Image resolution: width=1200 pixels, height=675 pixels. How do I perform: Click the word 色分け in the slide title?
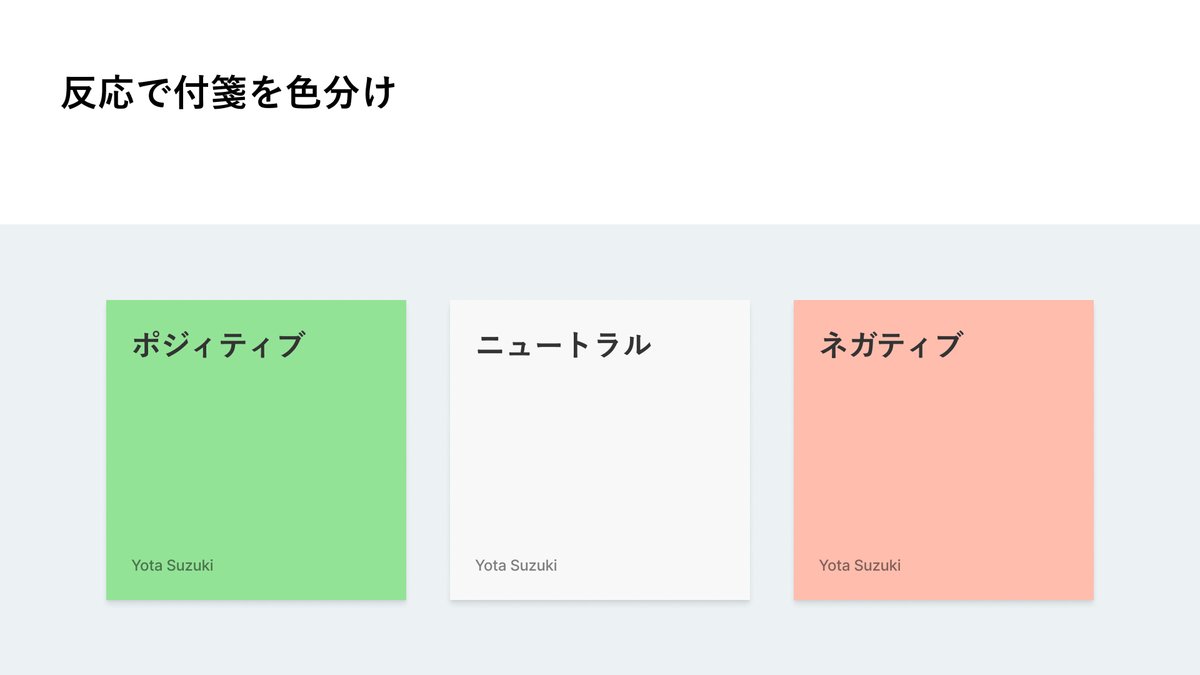click(341, 93)
